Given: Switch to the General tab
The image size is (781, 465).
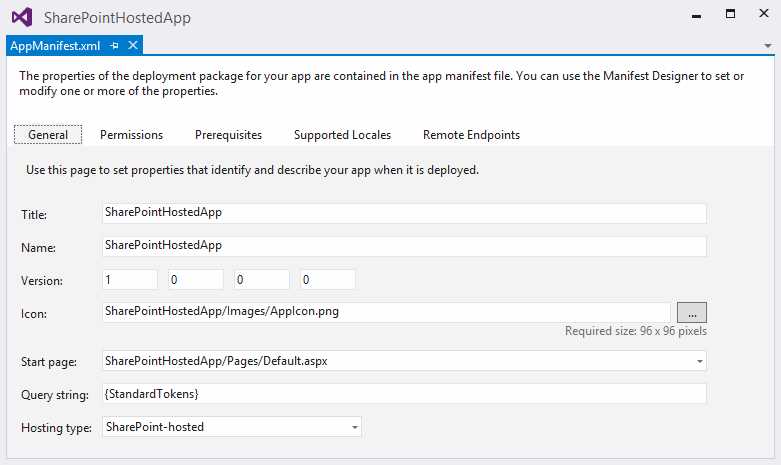Looking at the screenshot, I should coord(48,135).
